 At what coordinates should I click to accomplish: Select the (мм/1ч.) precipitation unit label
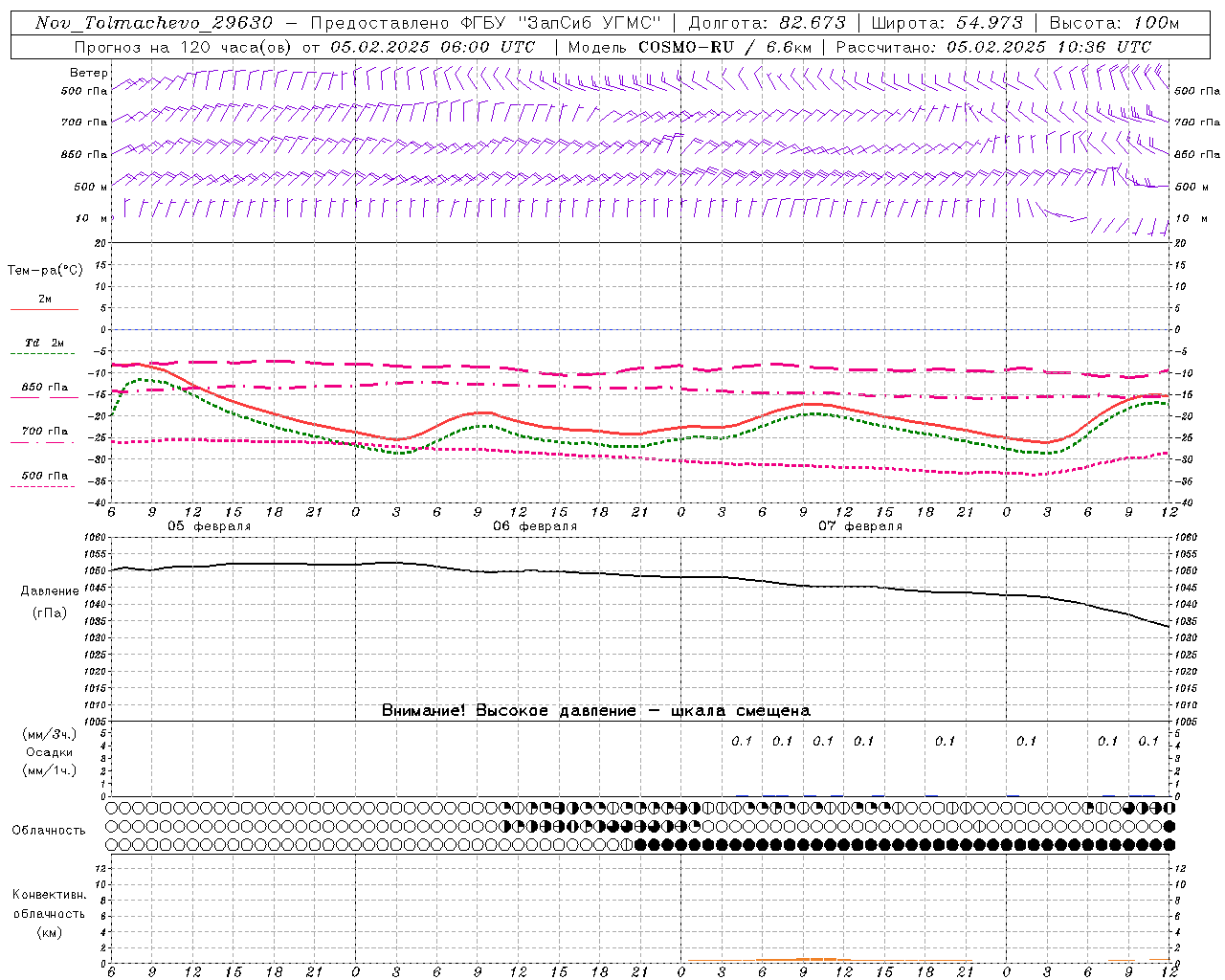(x=50, y=770)
